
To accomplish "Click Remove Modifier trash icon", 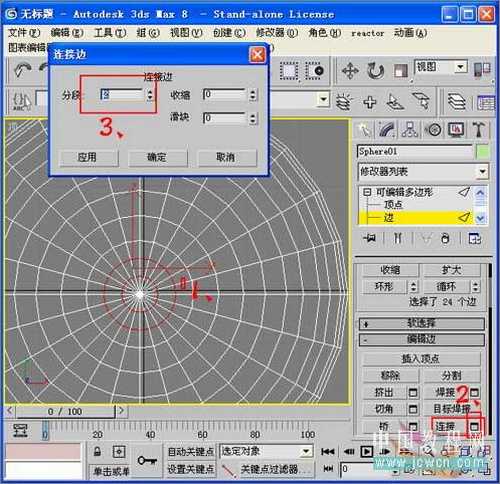I will [x=445, y=238].
